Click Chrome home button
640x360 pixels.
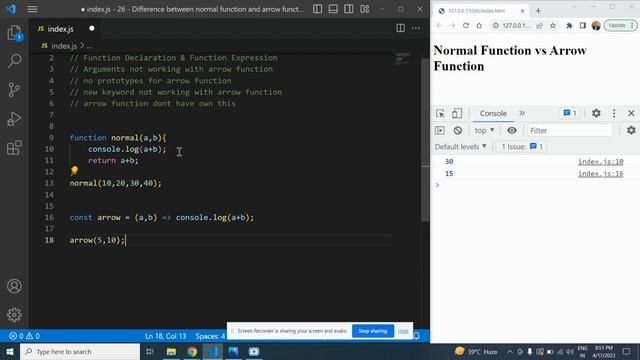(x=479, y=25)
